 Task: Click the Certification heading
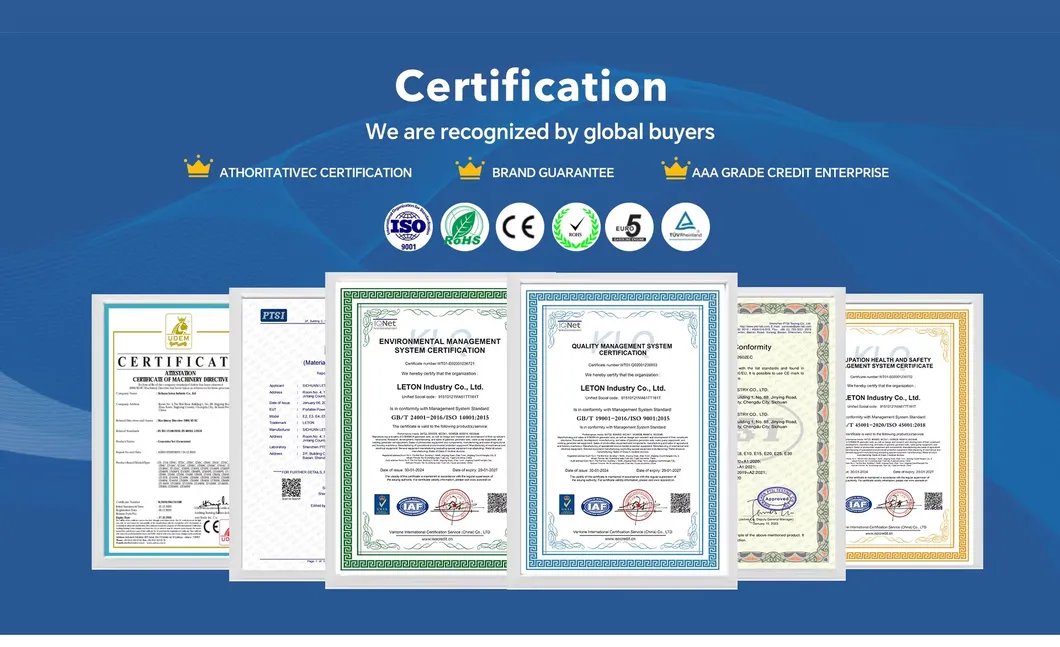point(531,87)
